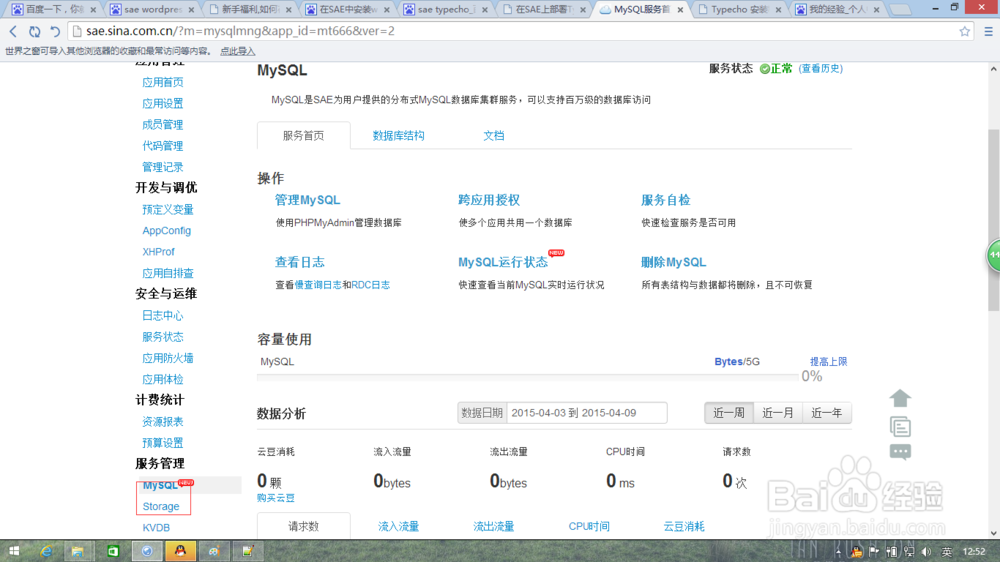Open 日志中心 in sidebar
The width and height of the screenshot is (1000, 562).
[x=163, y=315]
